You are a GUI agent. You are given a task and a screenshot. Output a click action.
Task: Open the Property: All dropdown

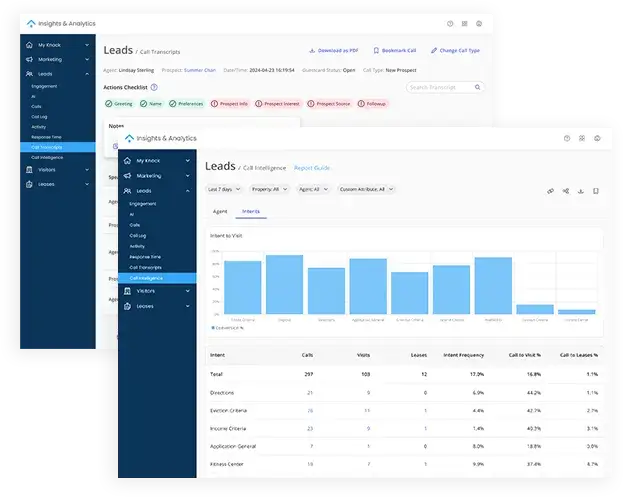coord(269,190)
